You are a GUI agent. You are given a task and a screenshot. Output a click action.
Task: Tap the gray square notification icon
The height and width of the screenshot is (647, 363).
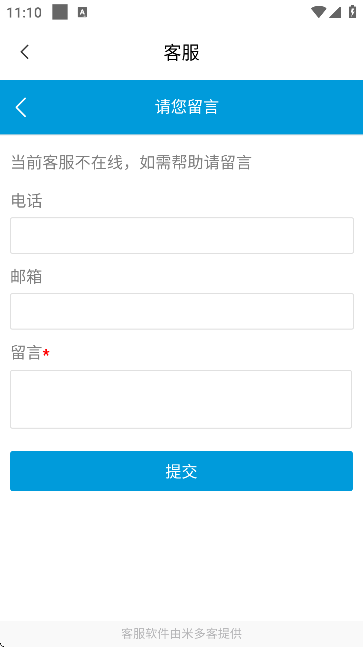(x=60, y=12)
